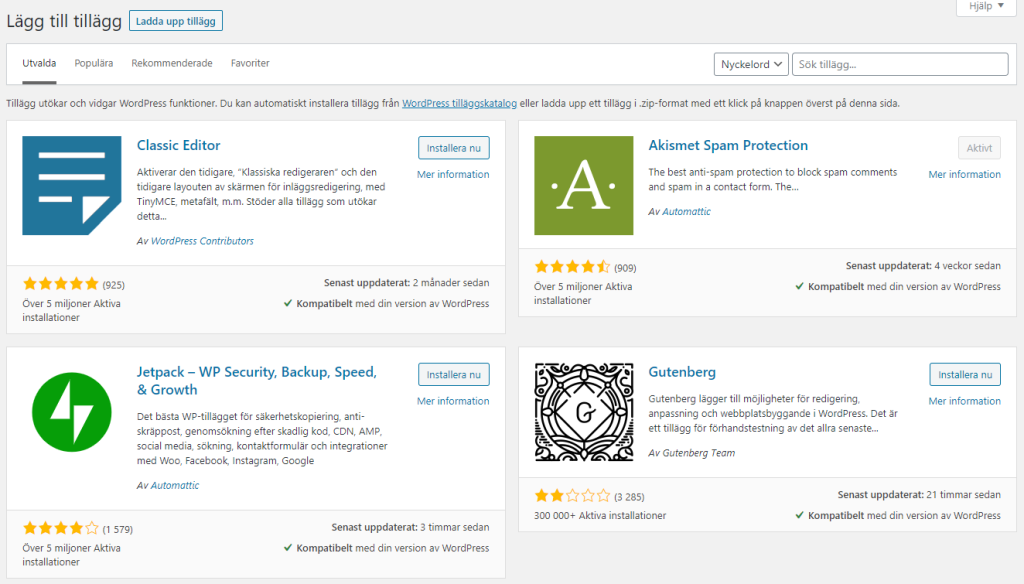Click "Senast uppdaterat: 21 timmar sedan" text
This screenshot has height=584, width=1024.
(919, 495)
